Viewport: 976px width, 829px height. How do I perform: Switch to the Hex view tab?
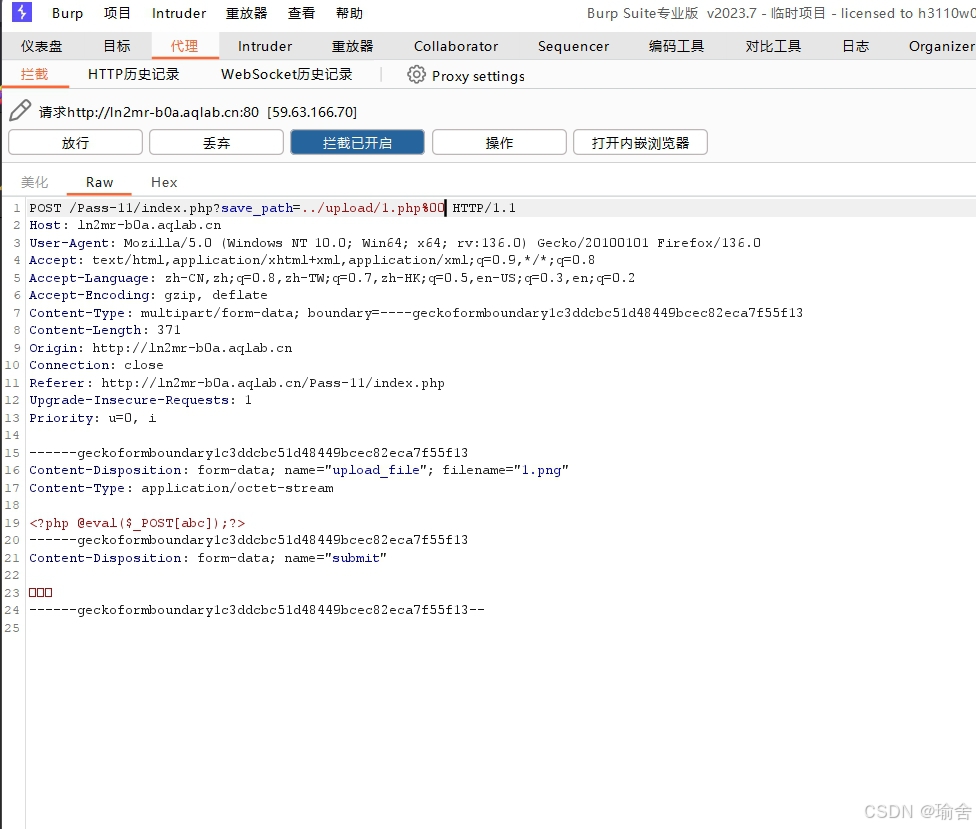pyautogui.click(x=164, y=182)
